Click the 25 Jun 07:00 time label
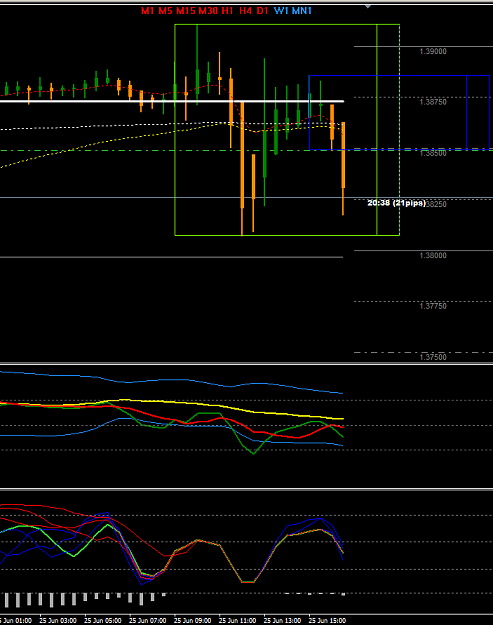Screen dimensions: 493x625 pos(147,621)
